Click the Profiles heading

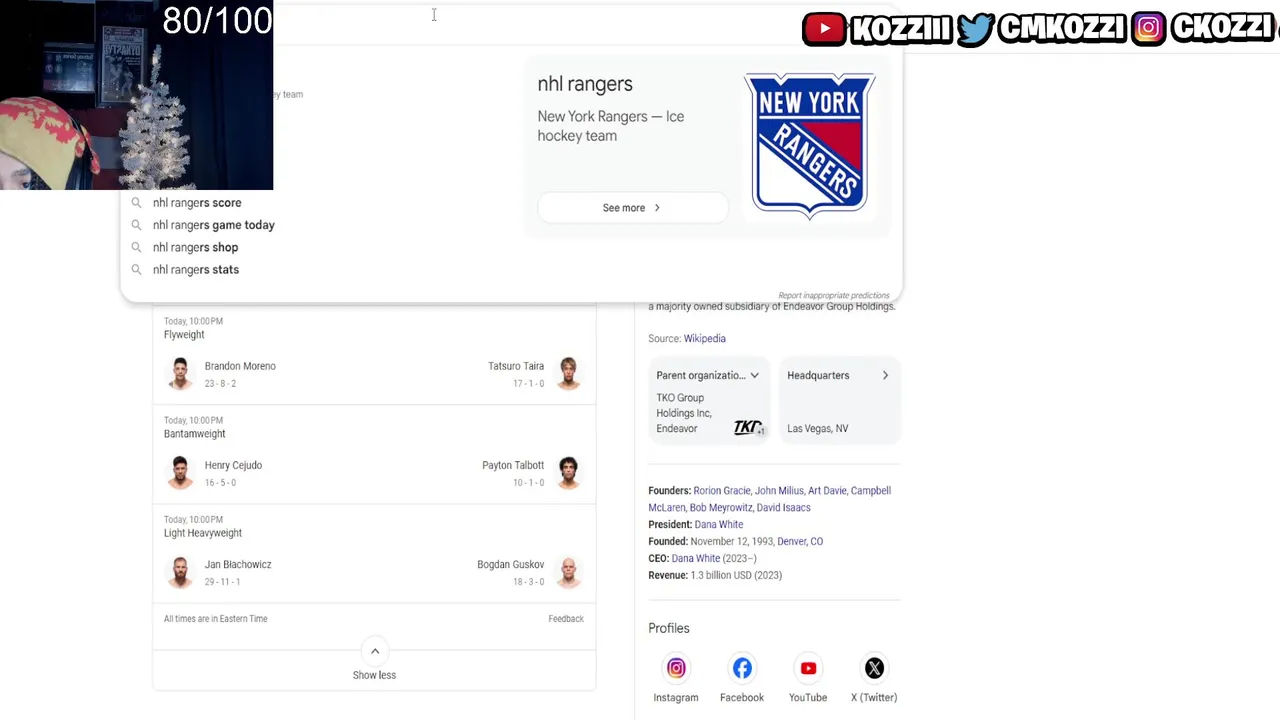coord(669,628)
